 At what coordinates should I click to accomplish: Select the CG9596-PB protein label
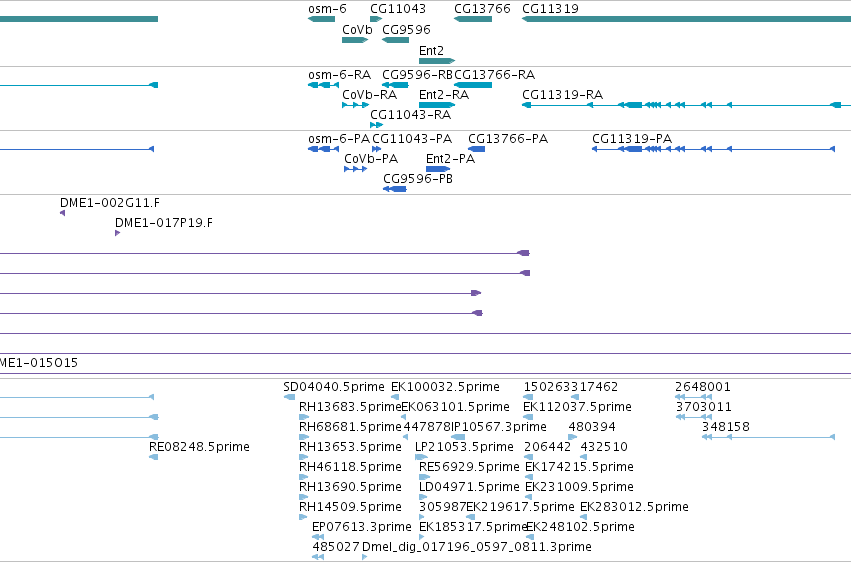[418, 179]
